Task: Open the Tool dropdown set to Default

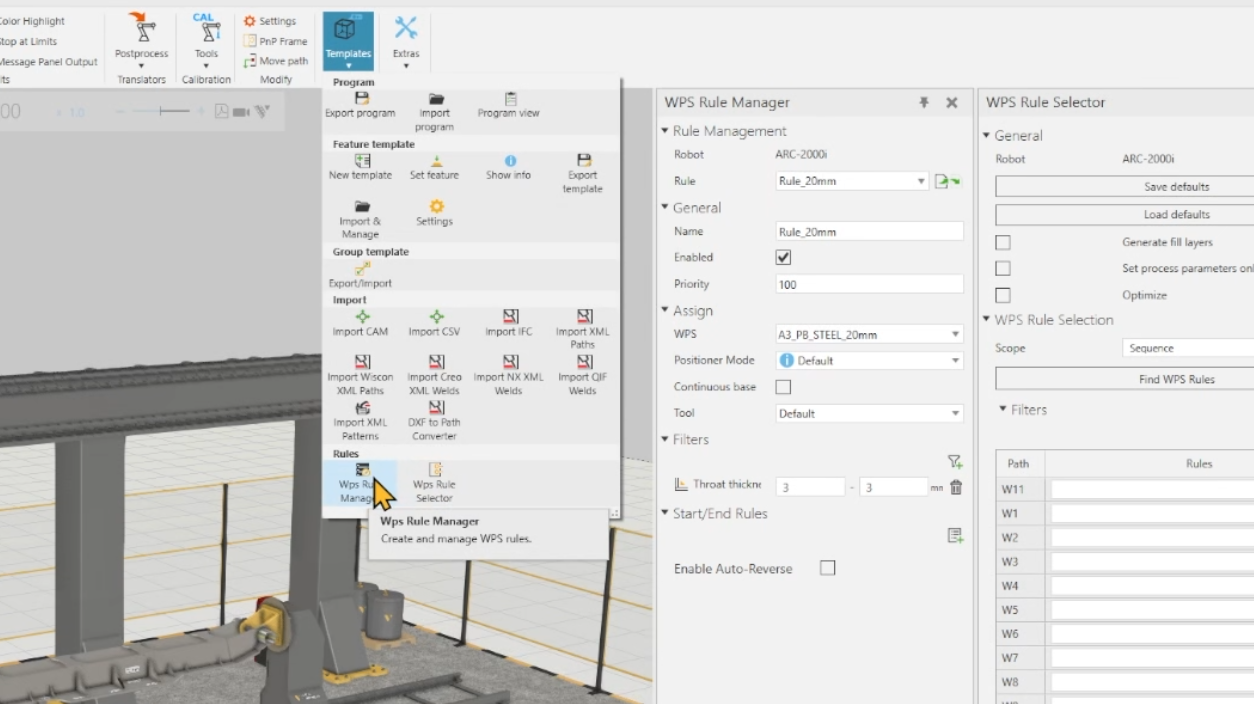Action: [869, 413]
